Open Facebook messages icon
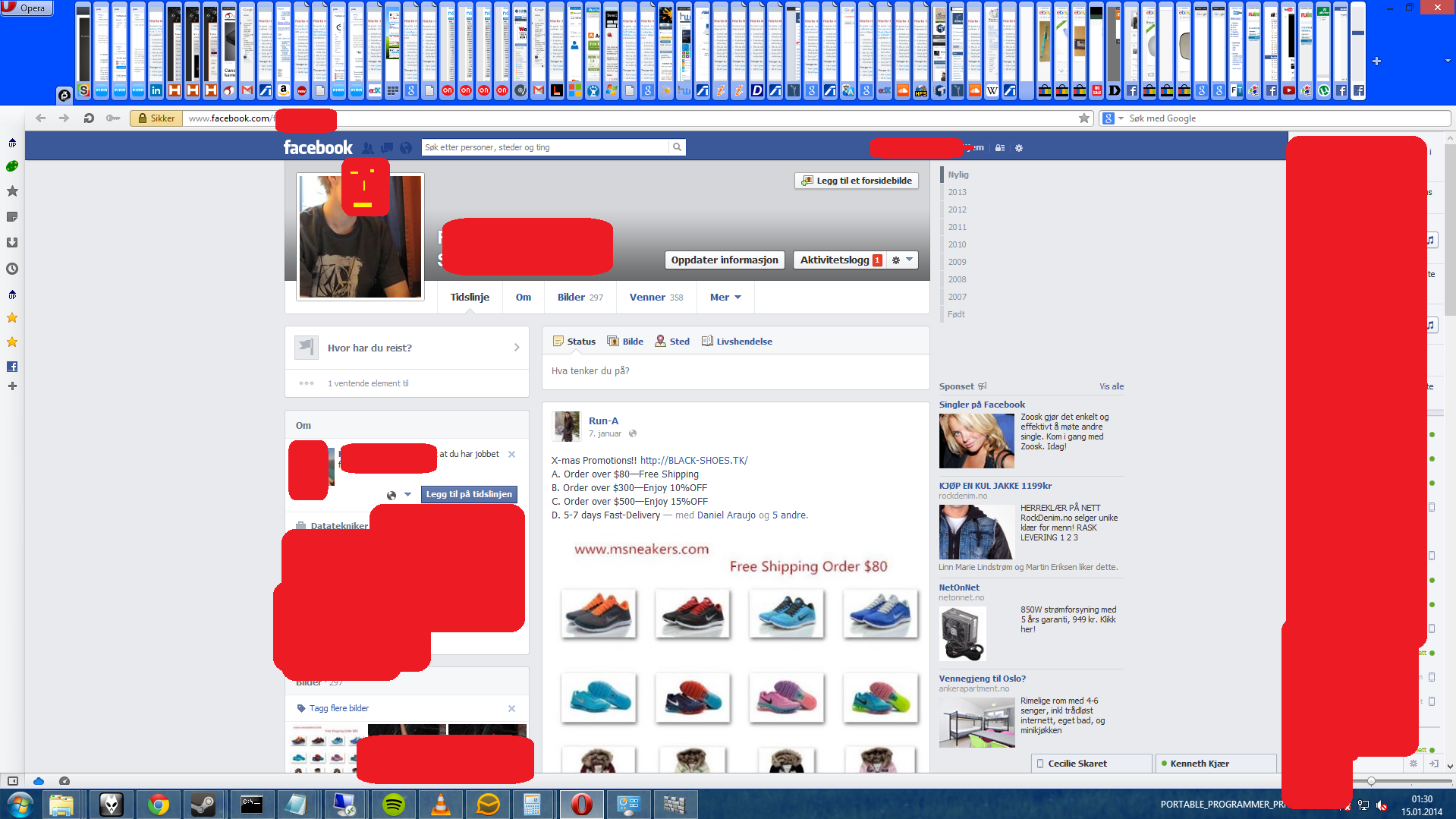The width and height of the screenshot is (1456, 819). point(387,148)
